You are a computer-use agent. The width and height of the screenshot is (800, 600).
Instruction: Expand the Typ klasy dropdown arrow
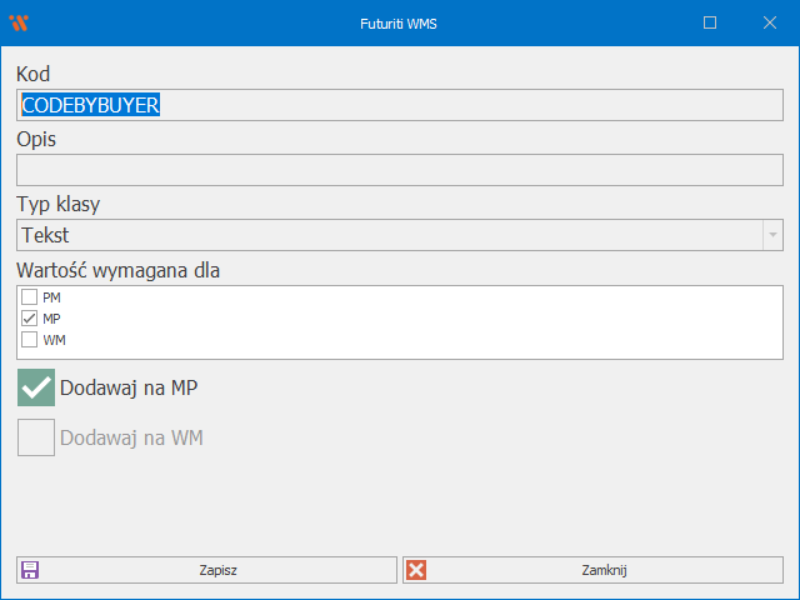[772, 235]
